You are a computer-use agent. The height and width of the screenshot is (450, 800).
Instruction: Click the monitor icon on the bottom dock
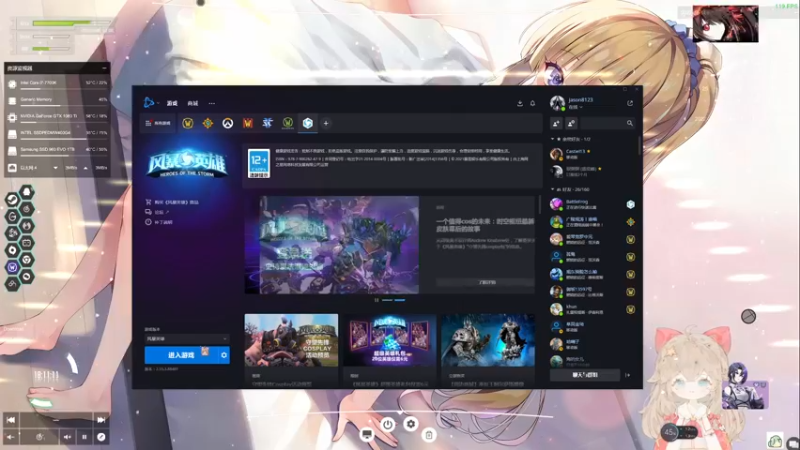366,434
